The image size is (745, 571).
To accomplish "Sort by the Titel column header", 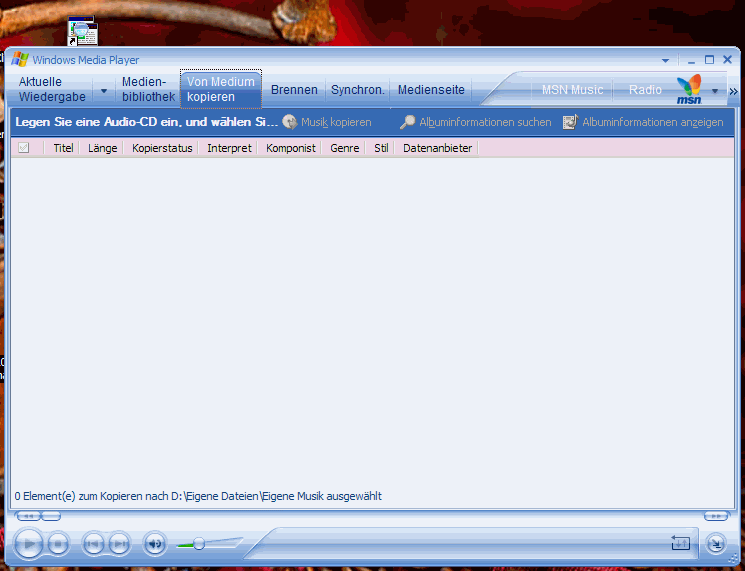I will tap(63, 148).
